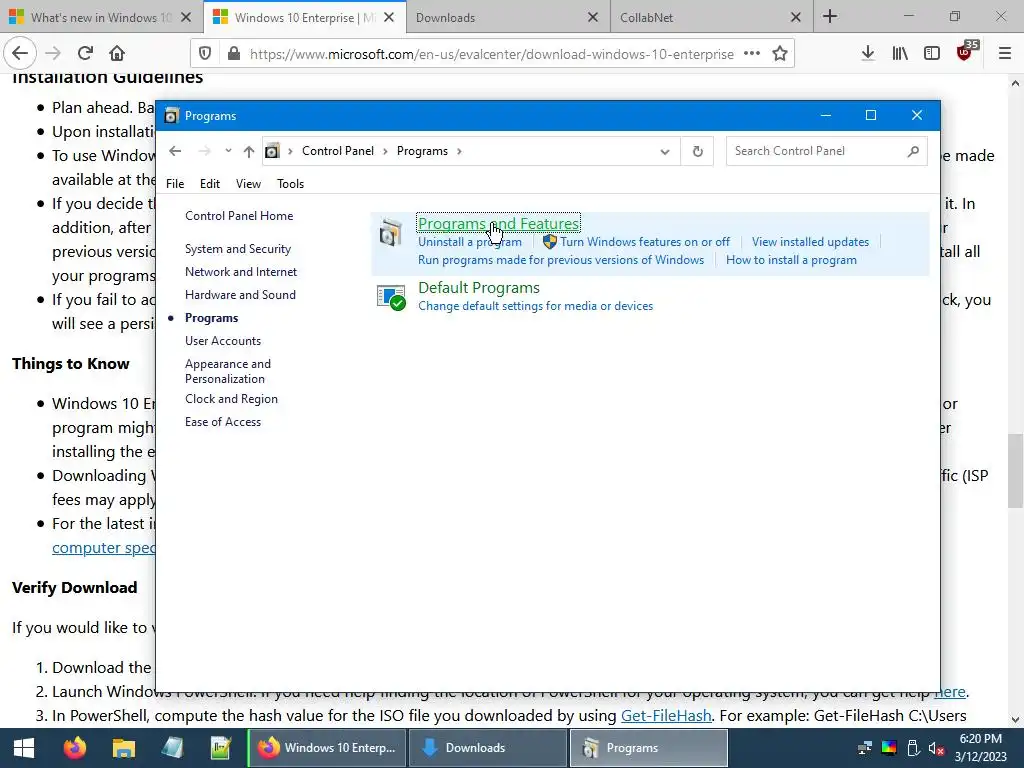This screenshot has height=768, width=1024.
Task: Click Firefox forward arrow button
Action: coord(53,53)
